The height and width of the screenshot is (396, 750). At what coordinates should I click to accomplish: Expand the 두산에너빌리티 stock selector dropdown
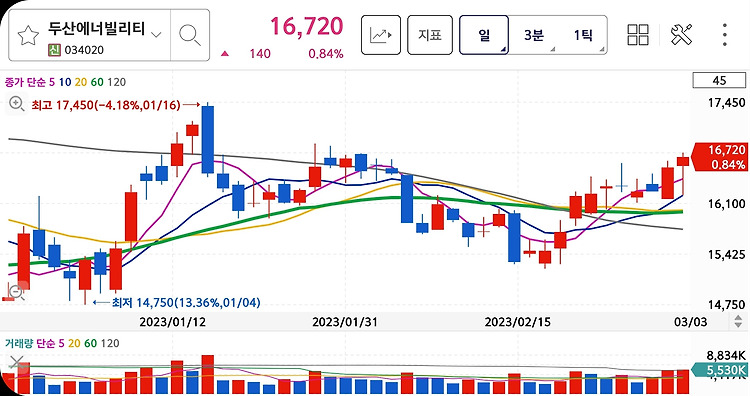(x=156, y=34)
